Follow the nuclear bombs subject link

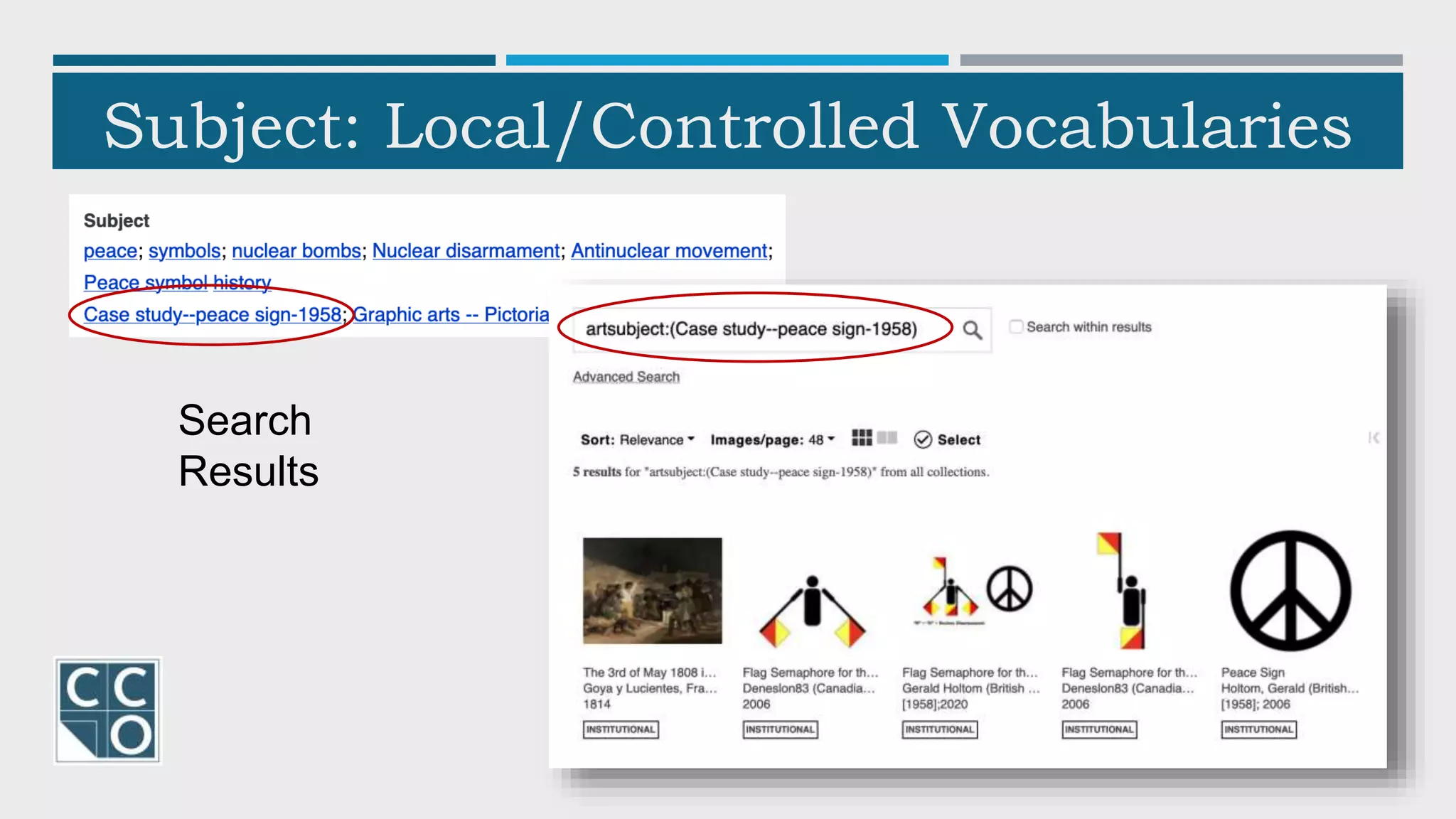point(296,251)
